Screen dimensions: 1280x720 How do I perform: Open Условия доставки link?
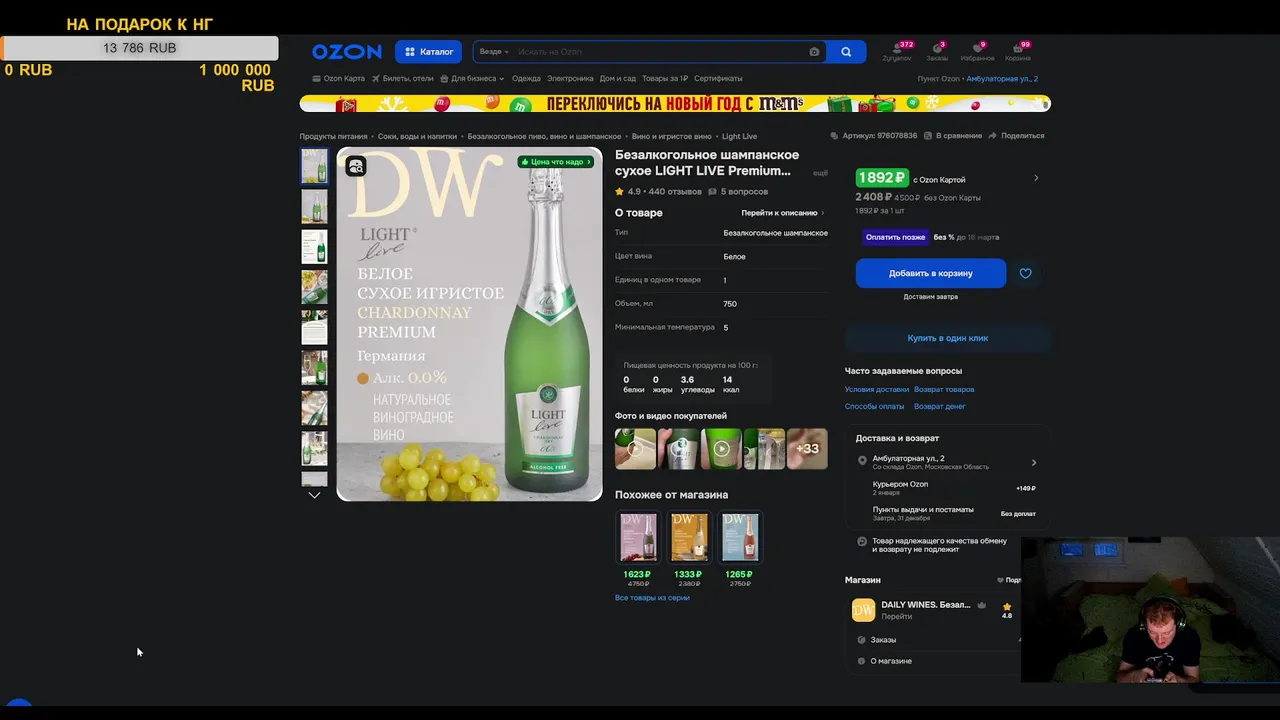pyautogui.click(x=877, y=389)
